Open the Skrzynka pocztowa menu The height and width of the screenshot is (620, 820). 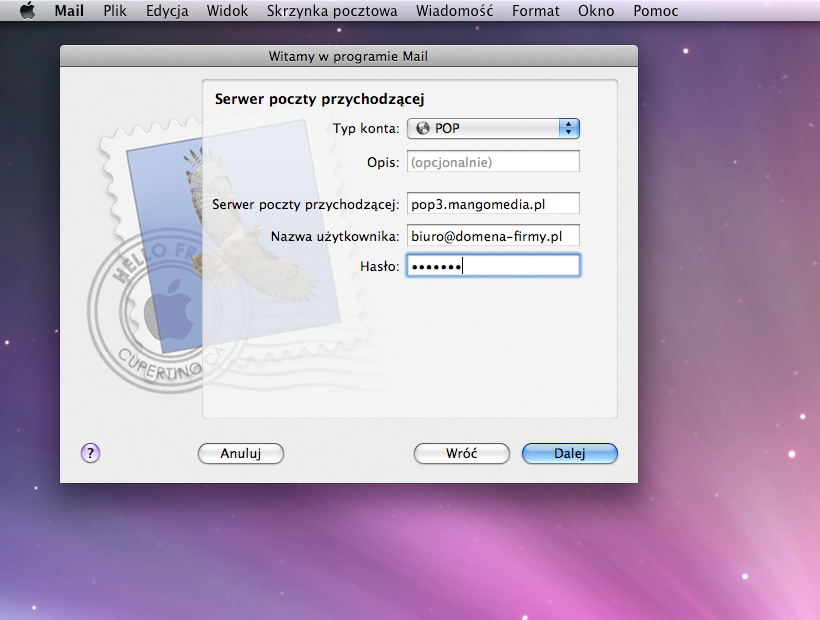(332, 10)
